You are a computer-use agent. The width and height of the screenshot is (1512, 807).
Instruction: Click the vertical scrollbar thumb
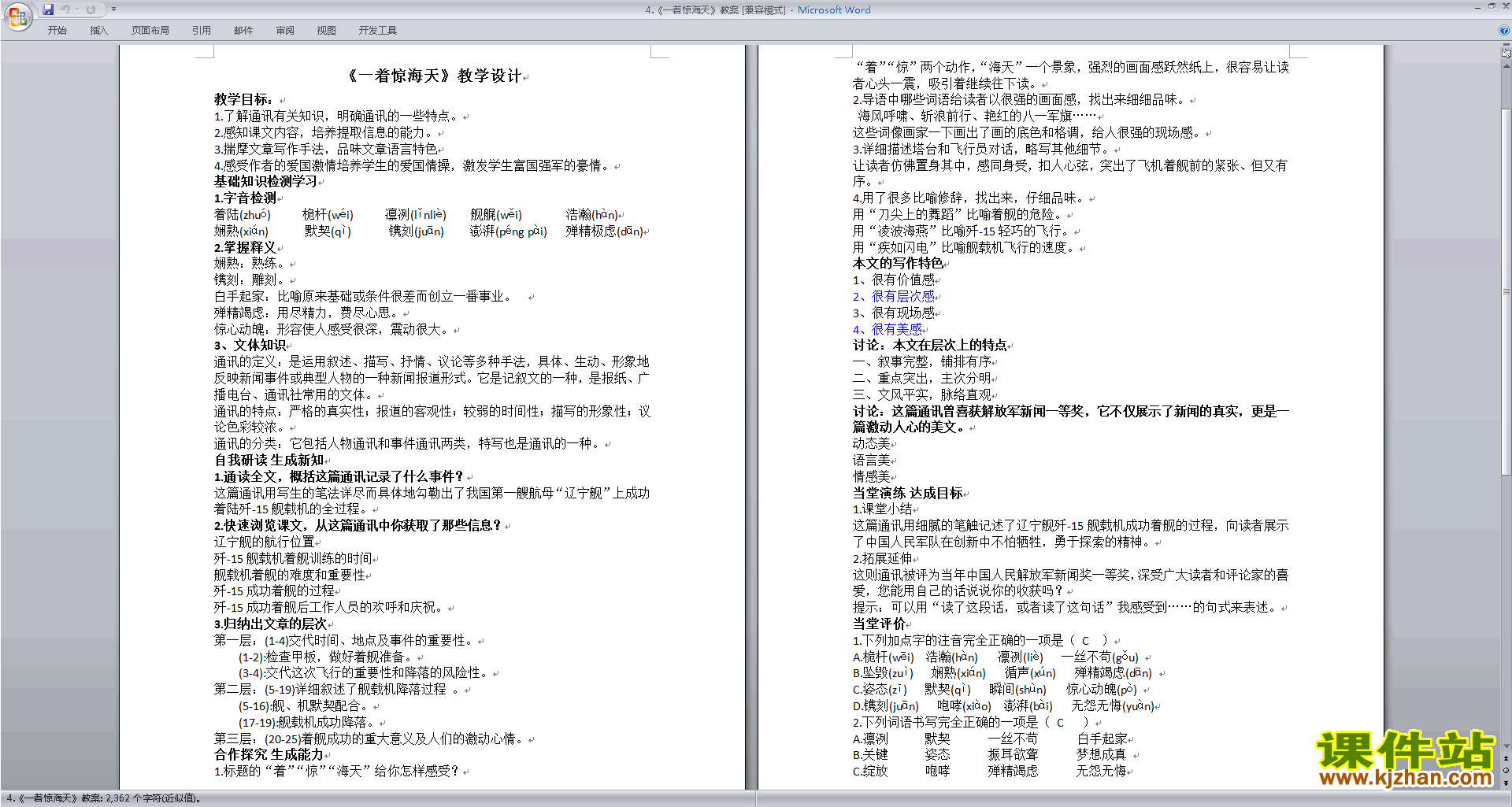[x=1506, y=291]
